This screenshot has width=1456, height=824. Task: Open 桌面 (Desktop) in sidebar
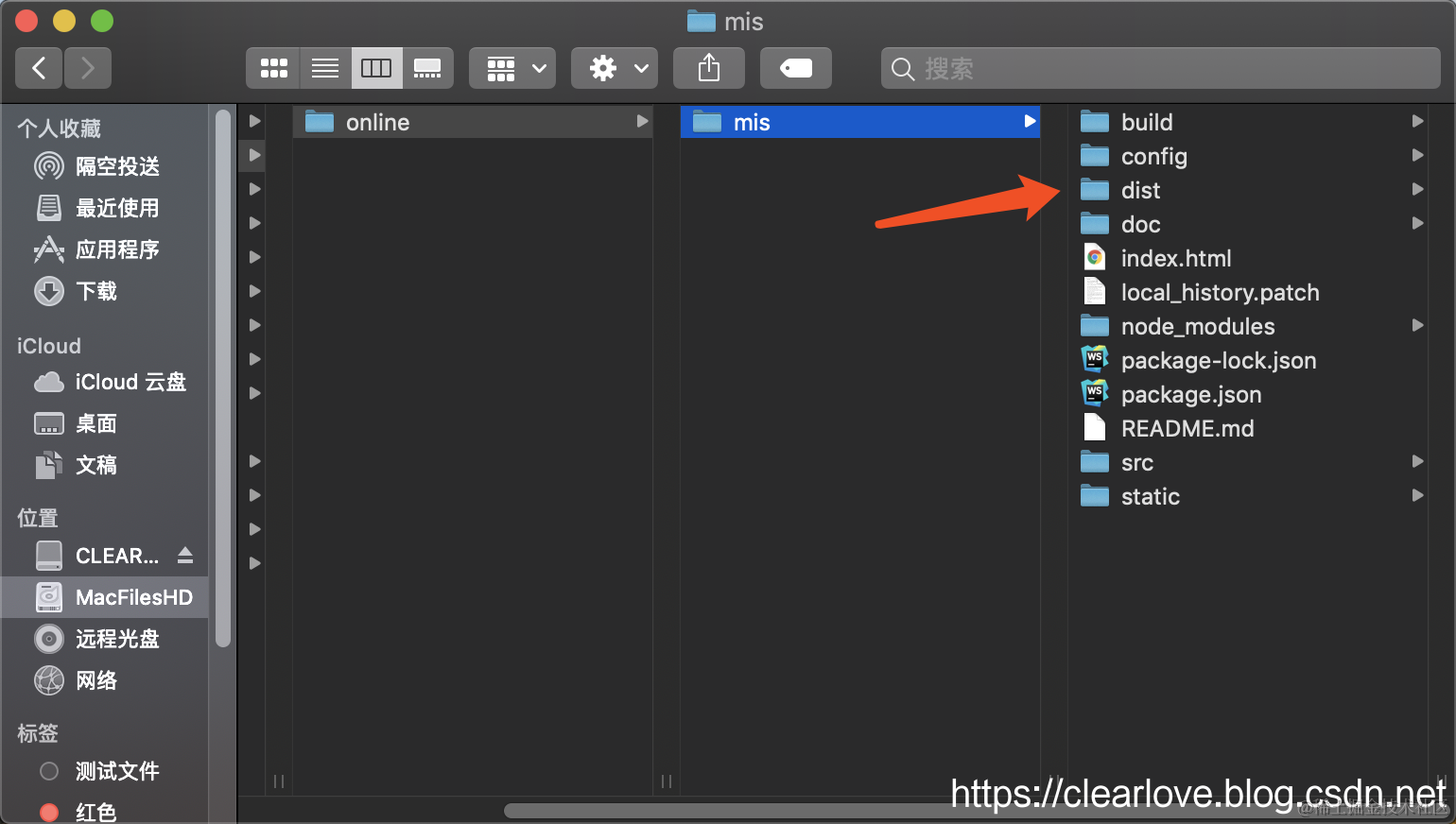(105, 423)
